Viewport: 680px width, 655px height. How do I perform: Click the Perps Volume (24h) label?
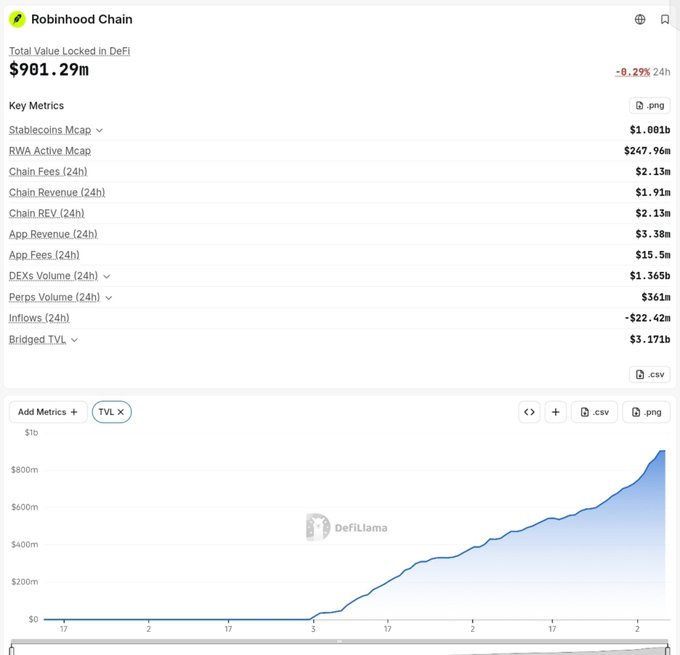(54, 297)
